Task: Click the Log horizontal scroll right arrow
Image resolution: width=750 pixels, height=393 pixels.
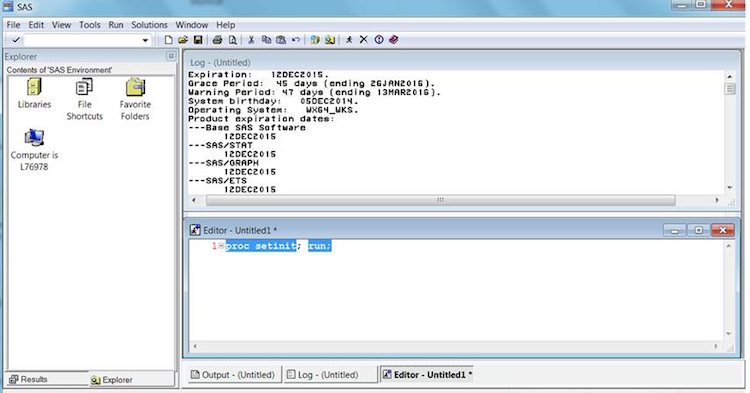Action: coord(717,200)
